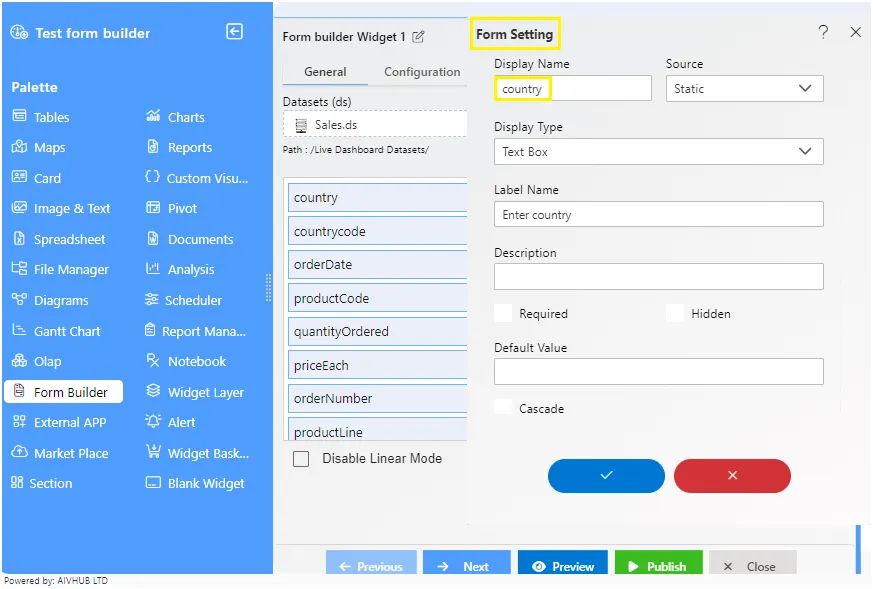Choose the Card widget
Viewport: 873px width, 589px height.
point(36,178)
